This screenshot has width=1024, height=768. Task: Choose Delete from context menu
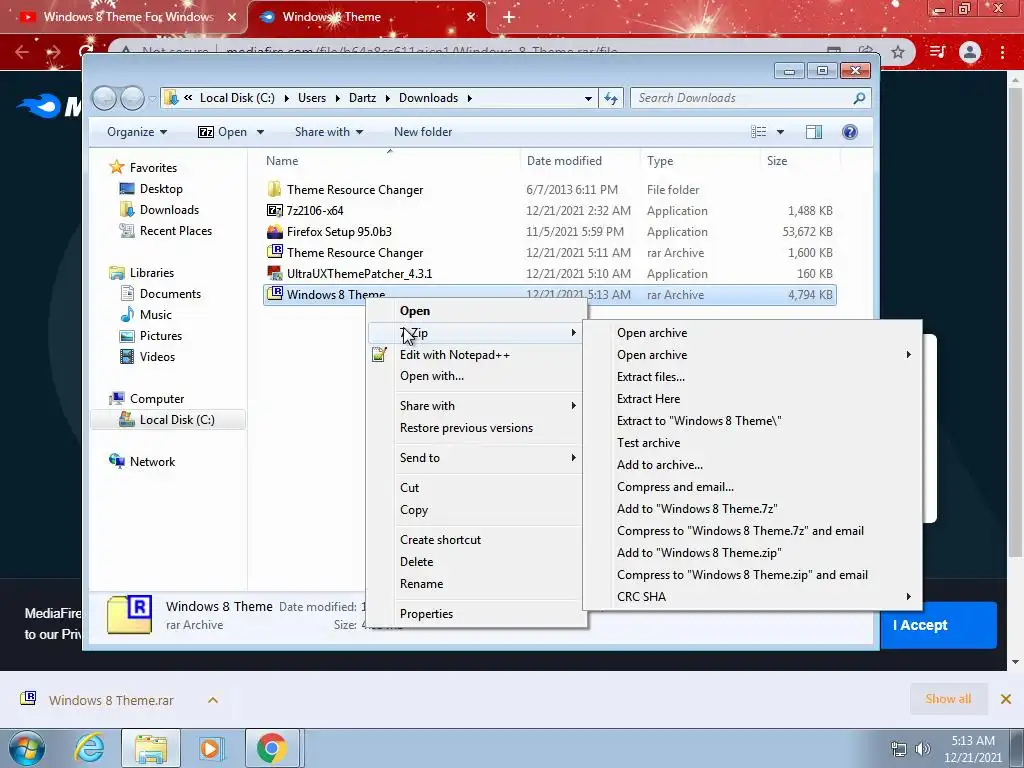(416, 562)
